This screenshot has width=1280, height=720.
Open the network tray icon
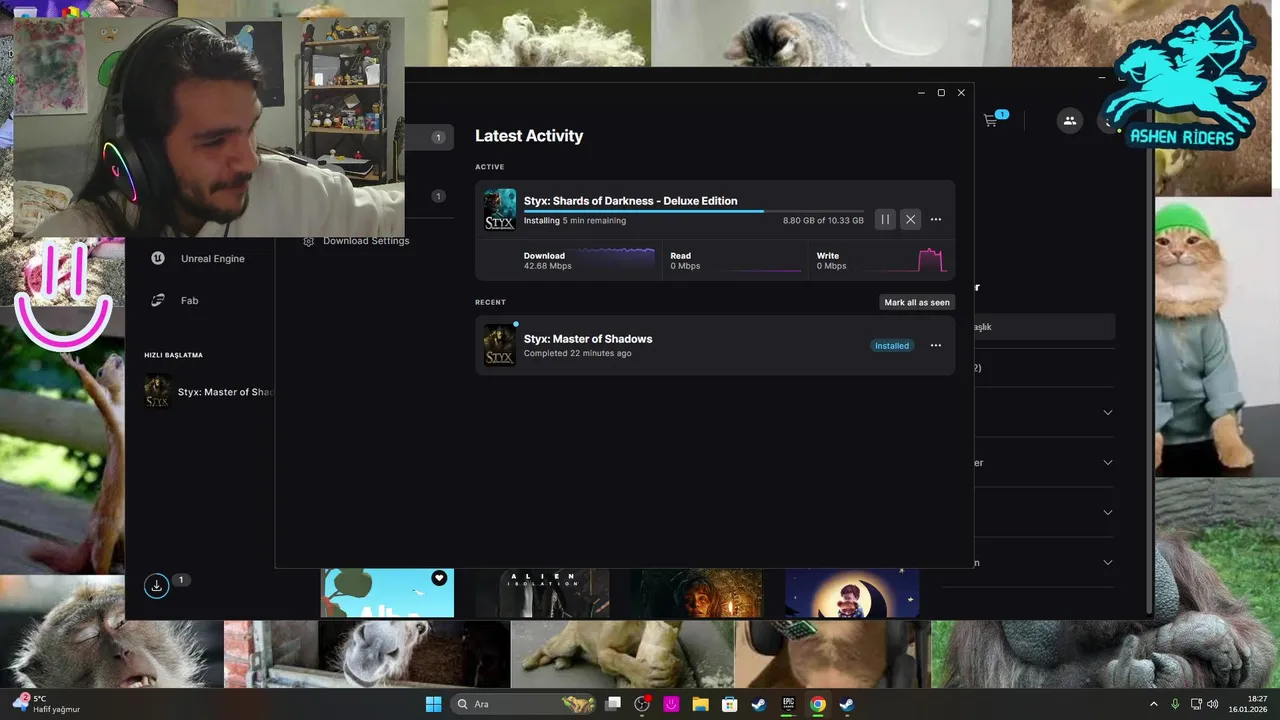tap(1196, 704)
